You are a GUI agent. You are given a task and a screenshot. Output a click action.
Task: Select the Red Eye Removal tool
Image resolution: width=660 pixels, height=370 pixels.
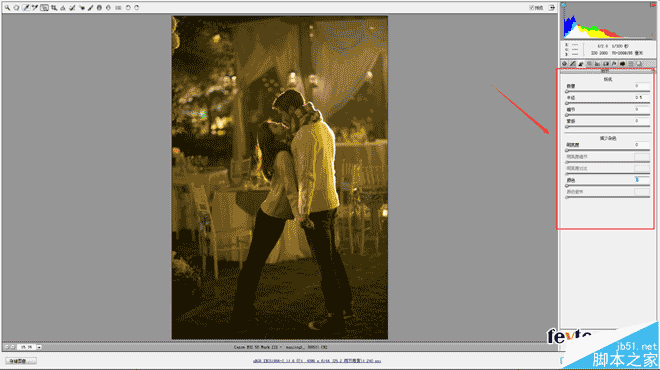point(81,8)
